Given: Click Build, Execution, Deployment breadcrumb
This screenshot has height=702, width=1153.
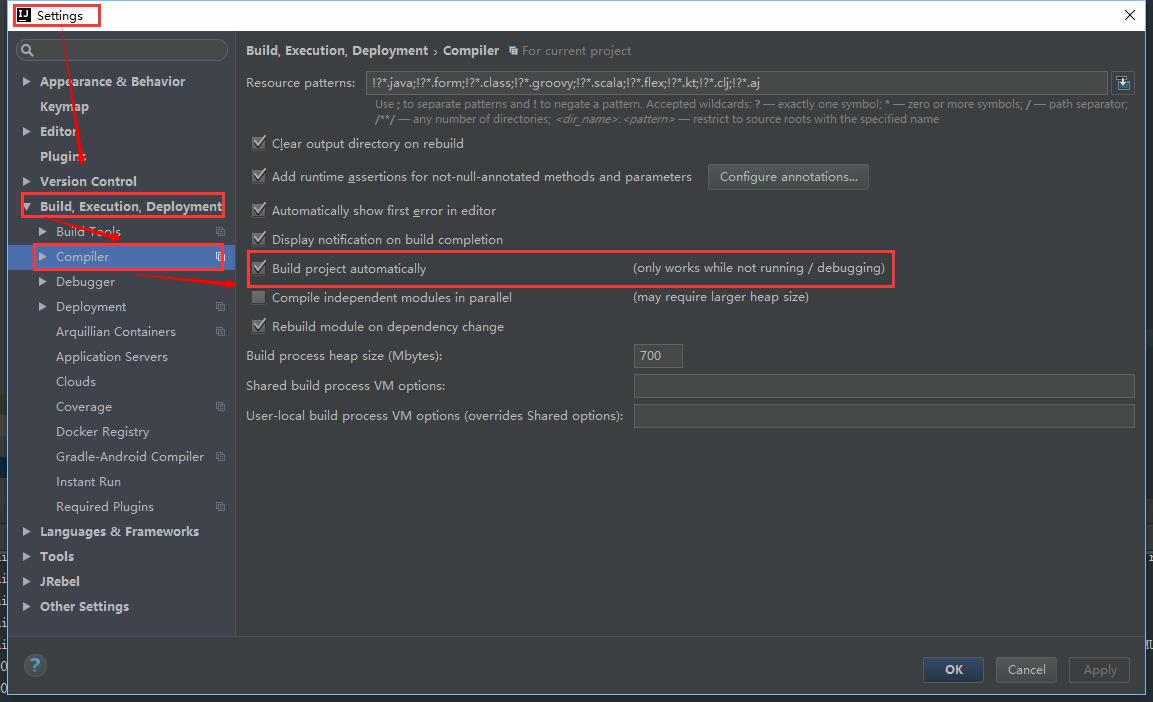Looking at the screenshot, I should (337, 51).
